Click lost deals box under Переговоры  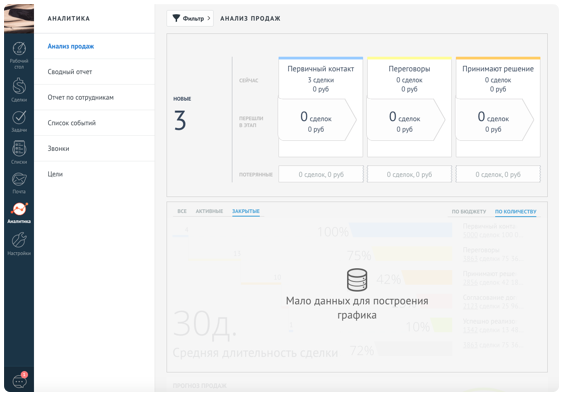409,174
